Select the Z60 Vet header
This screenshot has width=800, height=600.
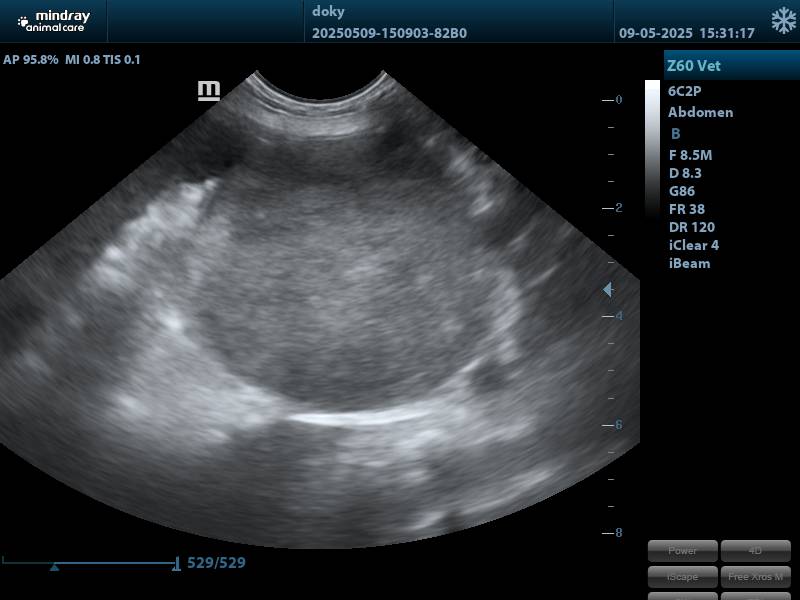pyautogui.click(x=694, y=66)
